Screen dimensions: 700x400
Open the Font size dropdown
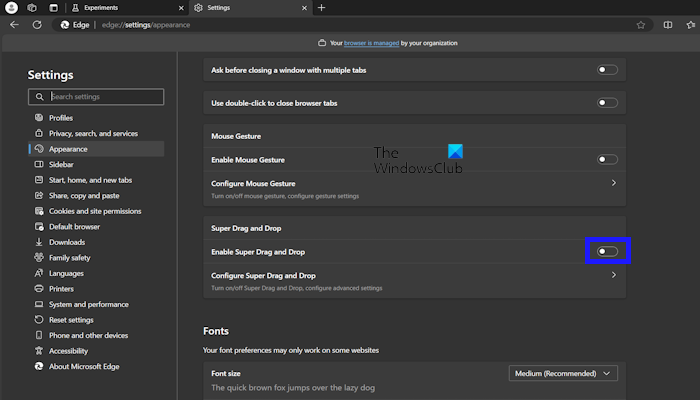pyautogui.click(x=563, y=373)
